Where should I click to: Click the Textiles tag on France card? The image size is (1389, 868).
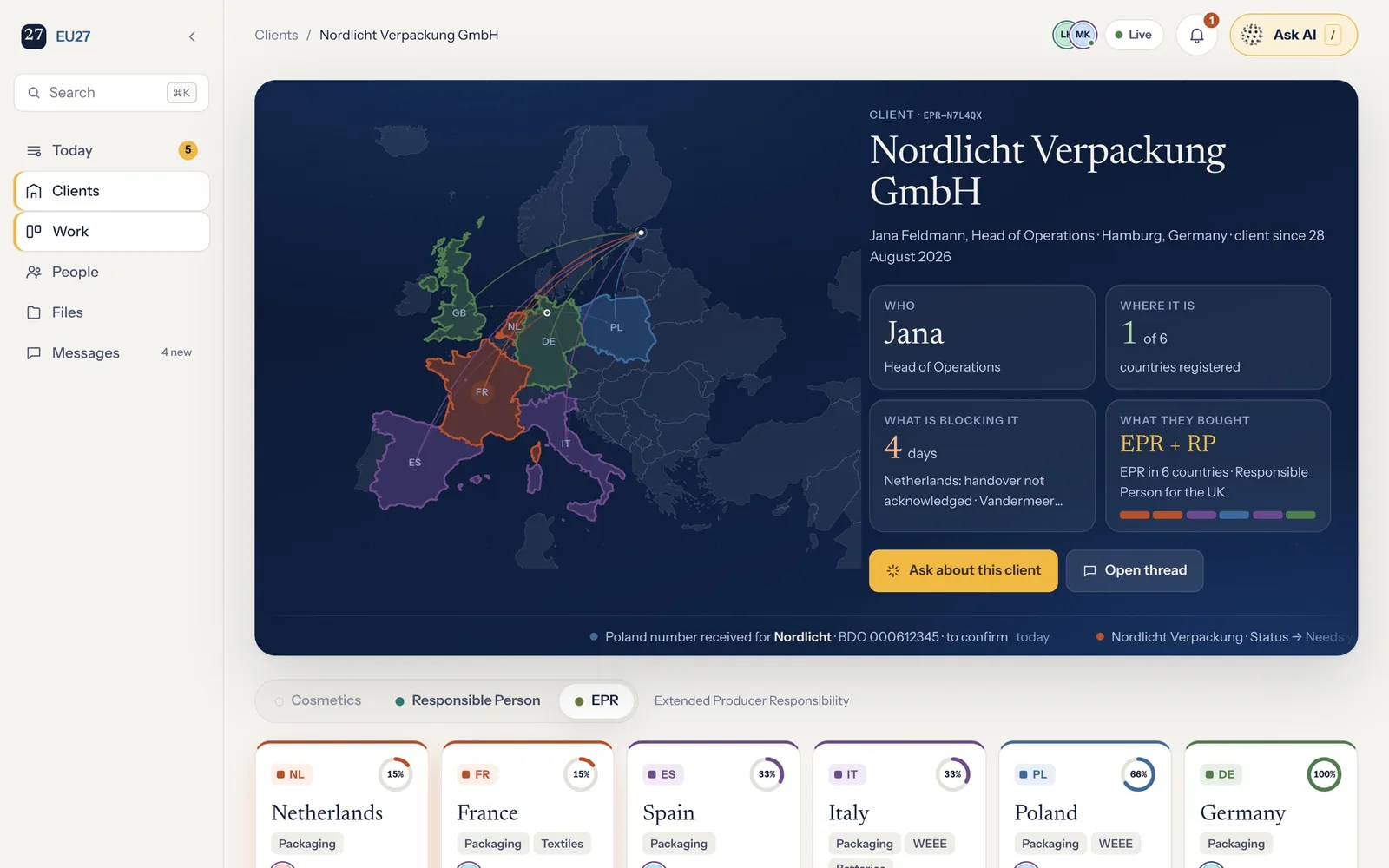pos(562,844)
